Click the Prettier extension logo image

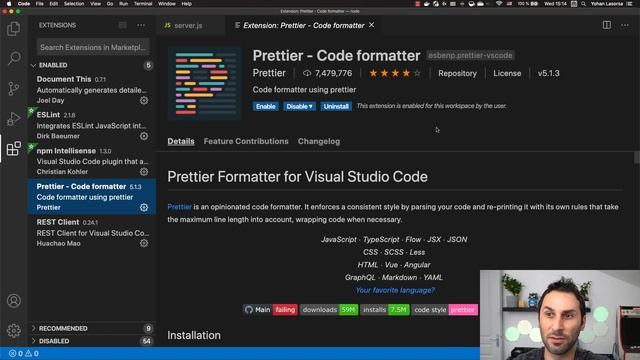(x=204, y=84)
